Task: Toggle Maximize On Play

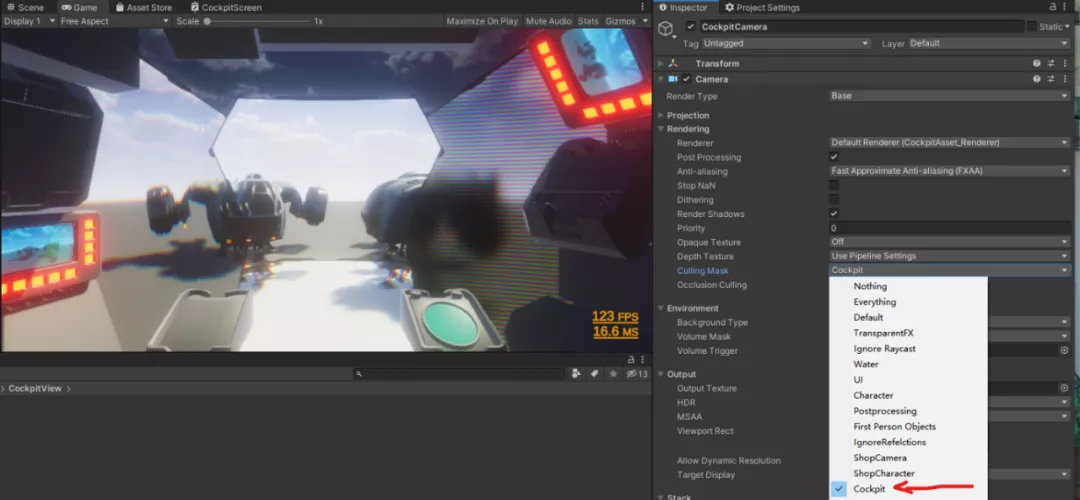Action: point(481,21)
